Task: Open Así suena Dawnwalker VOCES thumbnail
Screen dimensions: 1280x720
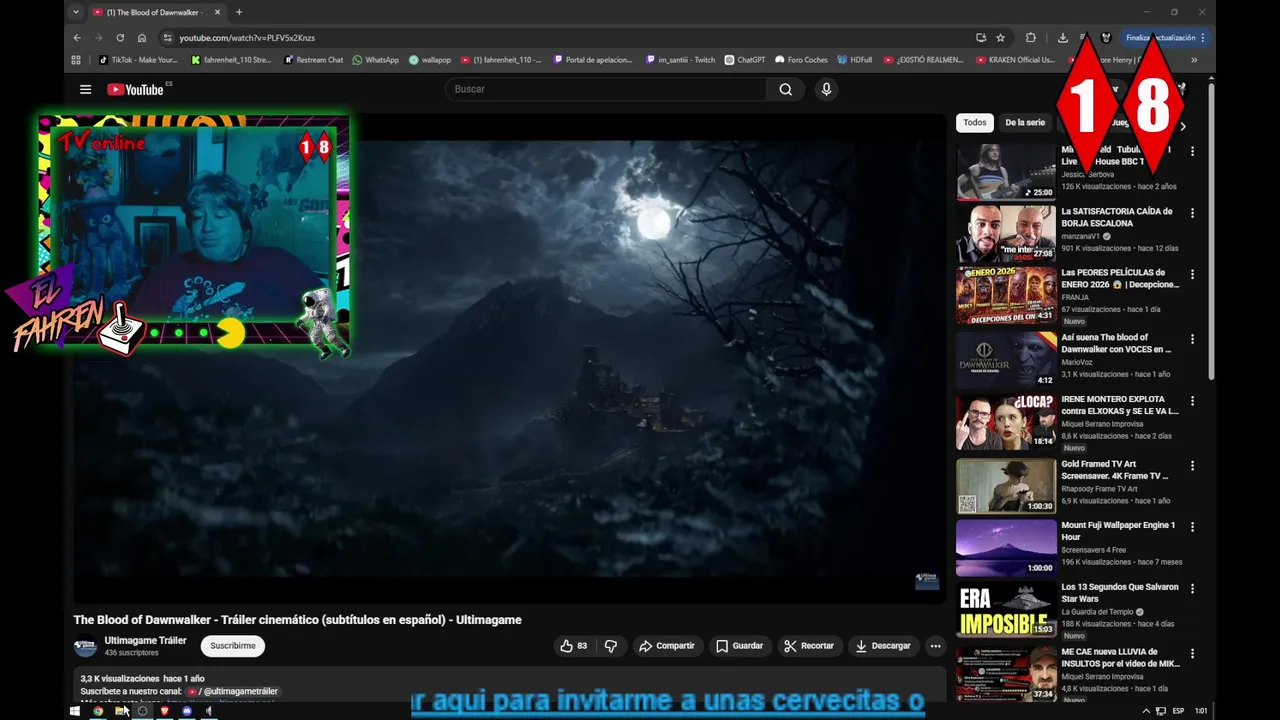Action: [x=1006, y=360]
